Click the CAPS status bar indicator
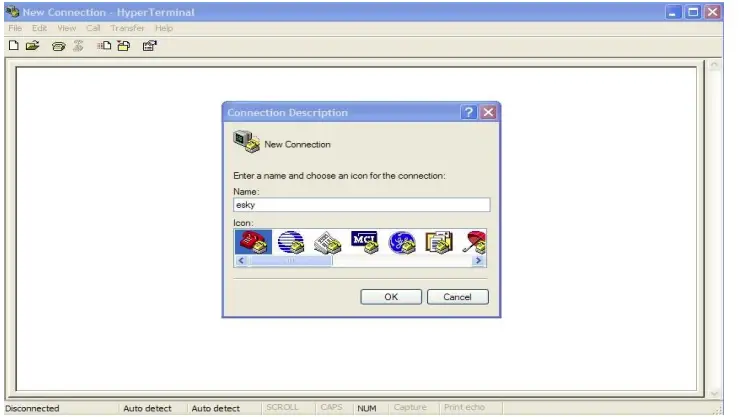Screen dimensions: 739x417 coord(331,408)
